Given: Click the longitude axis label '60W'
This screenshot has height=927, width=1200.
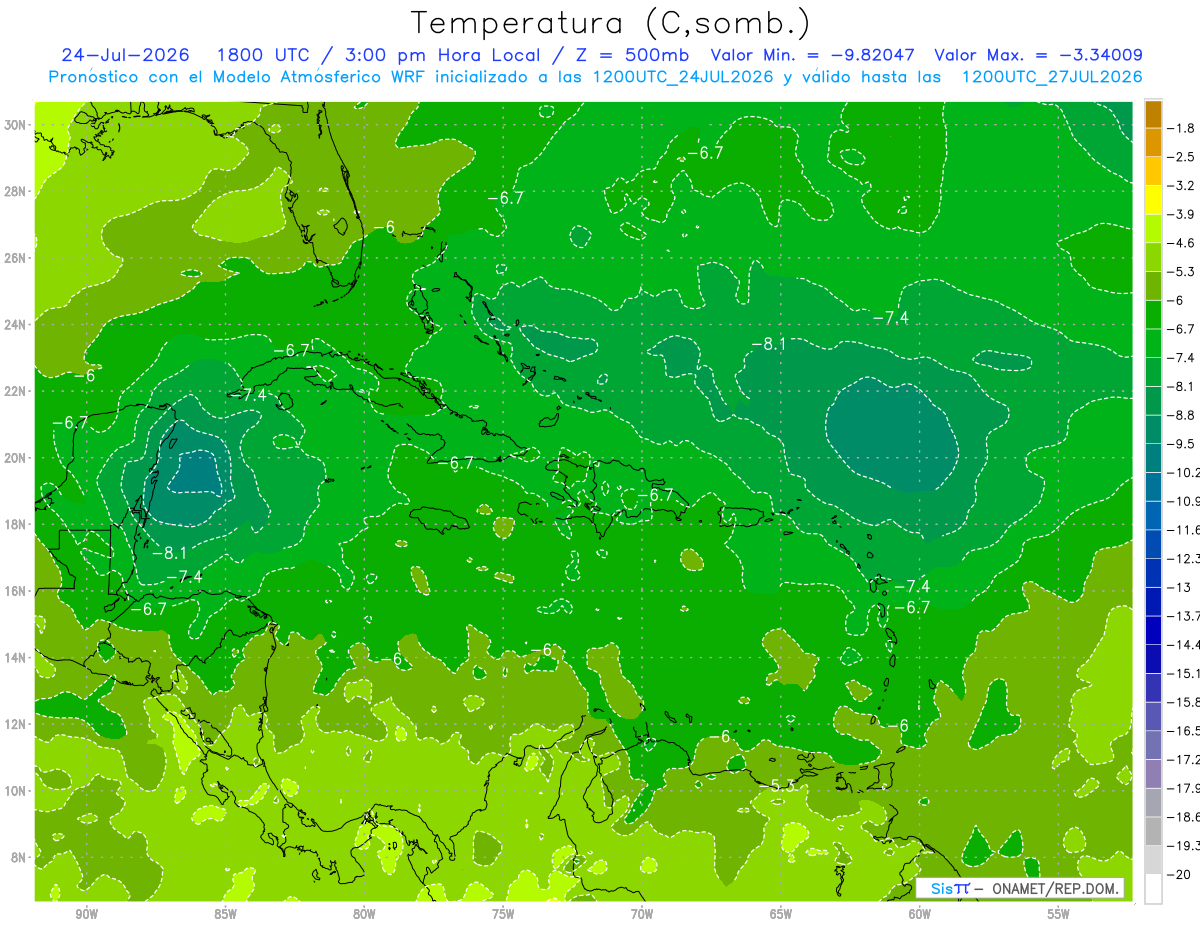Looking at the screenshot, I should point(920,914).
